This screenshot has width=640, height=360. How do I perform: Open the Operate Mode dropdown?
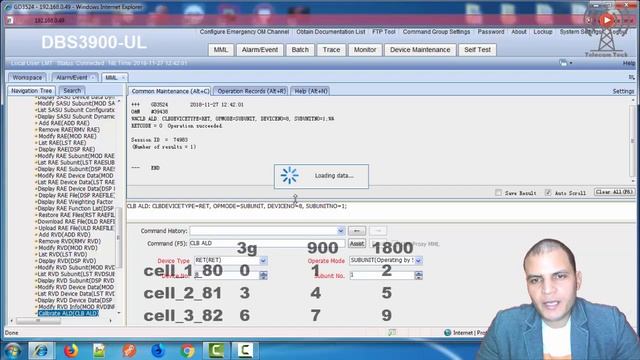(x=418, y=260)
